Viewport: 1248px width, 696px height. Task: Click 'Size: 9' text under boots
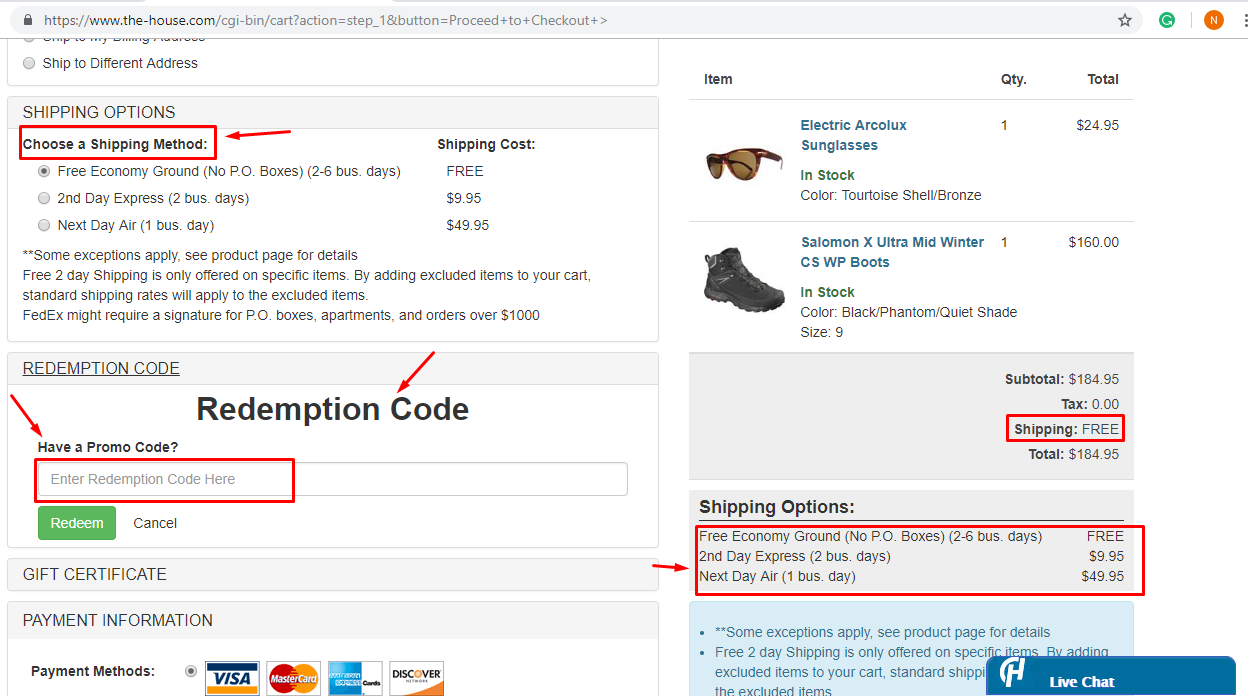pos(822,332)
